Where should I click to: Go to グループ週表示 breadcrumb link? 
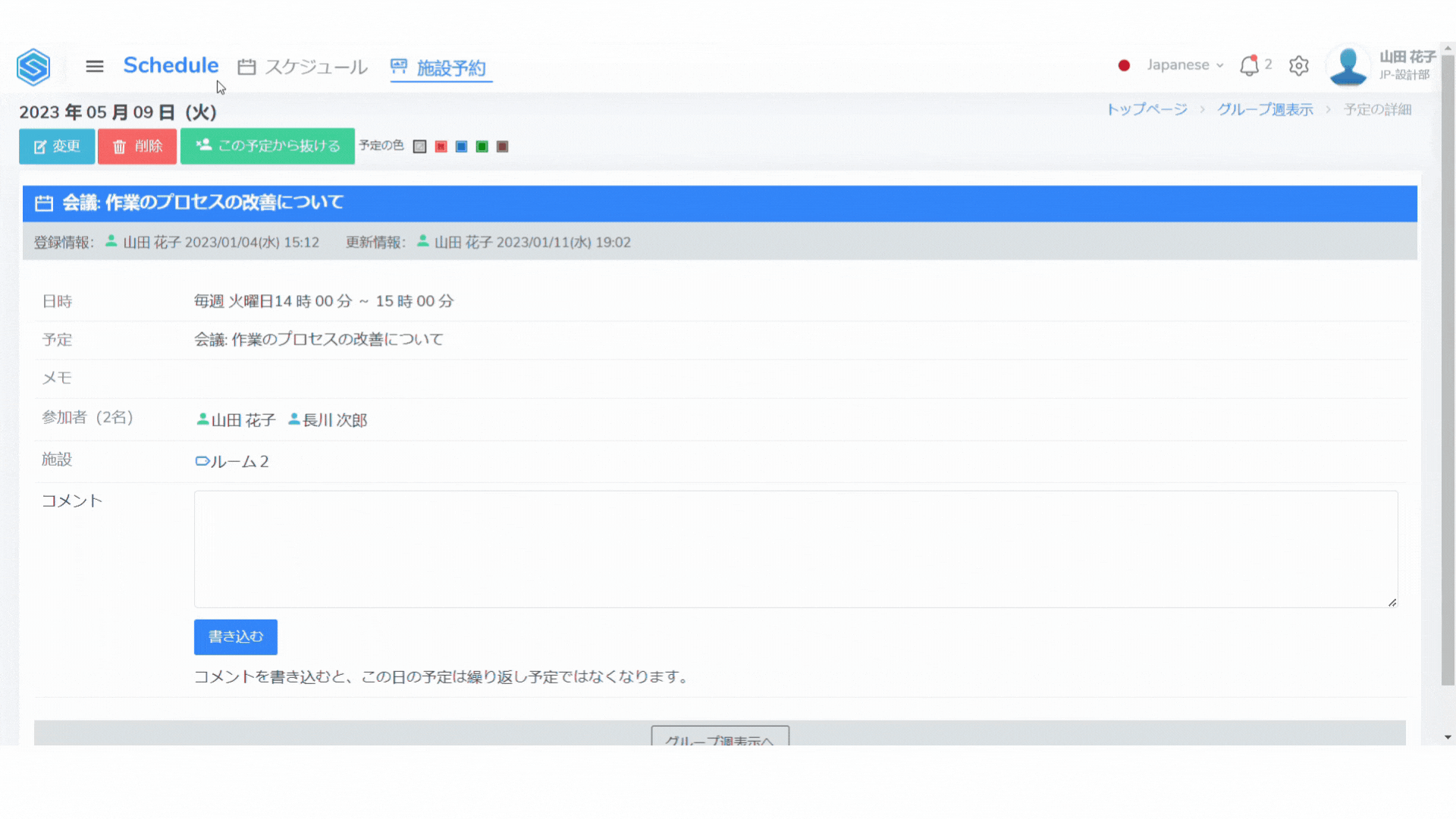tap(1265, 109)
